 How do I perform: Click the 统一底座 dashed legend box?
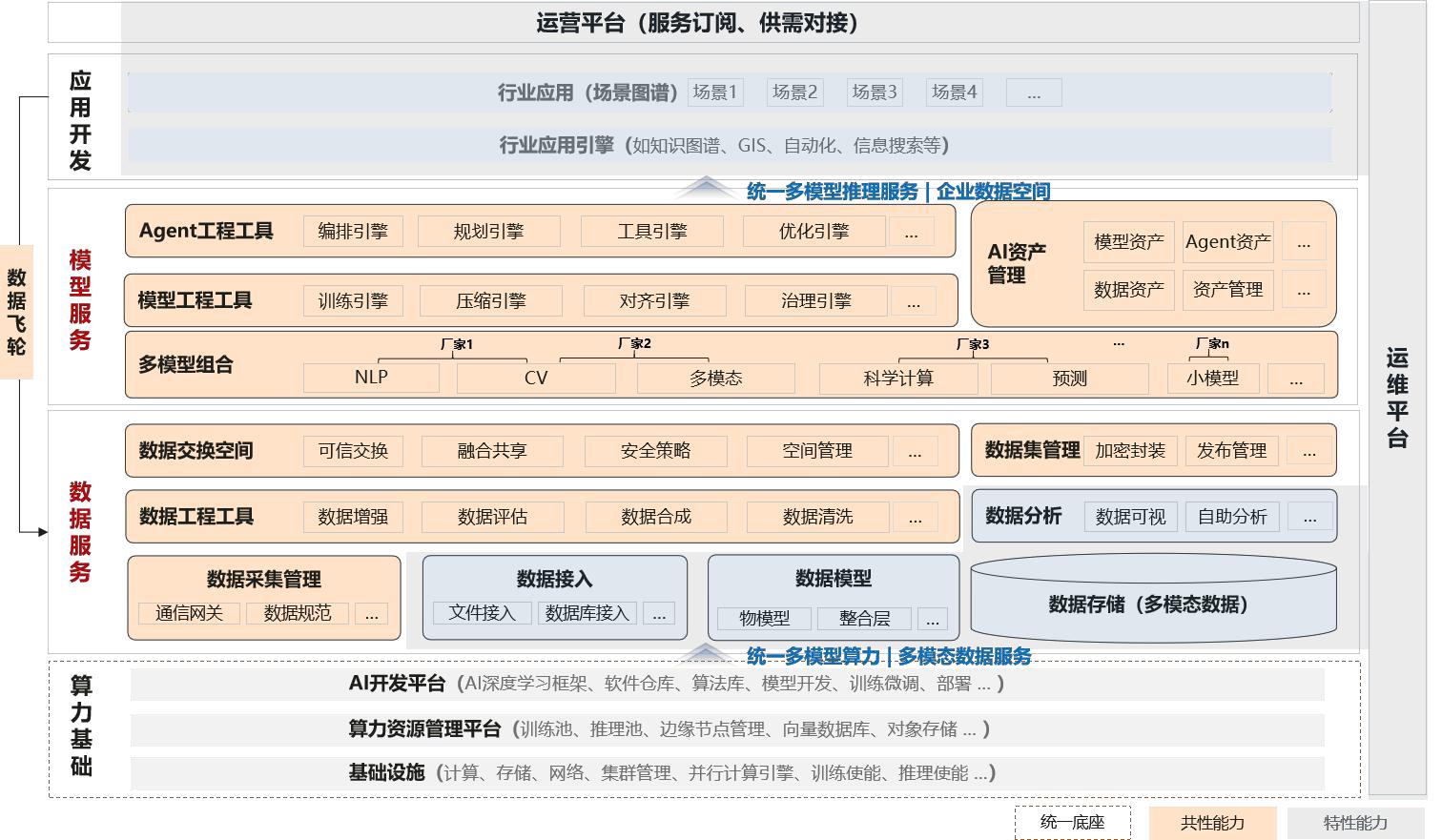[1072, 823]
